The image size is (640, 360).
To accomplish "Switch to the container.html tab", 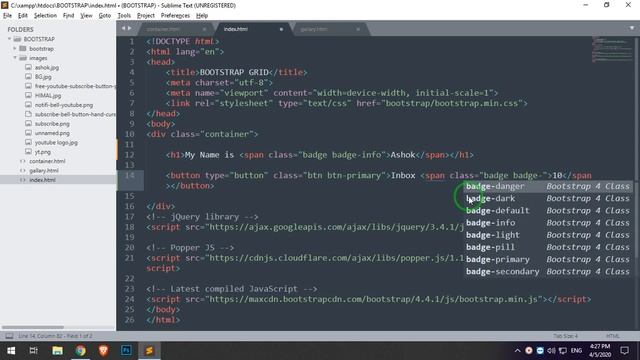I will (162, 29).
